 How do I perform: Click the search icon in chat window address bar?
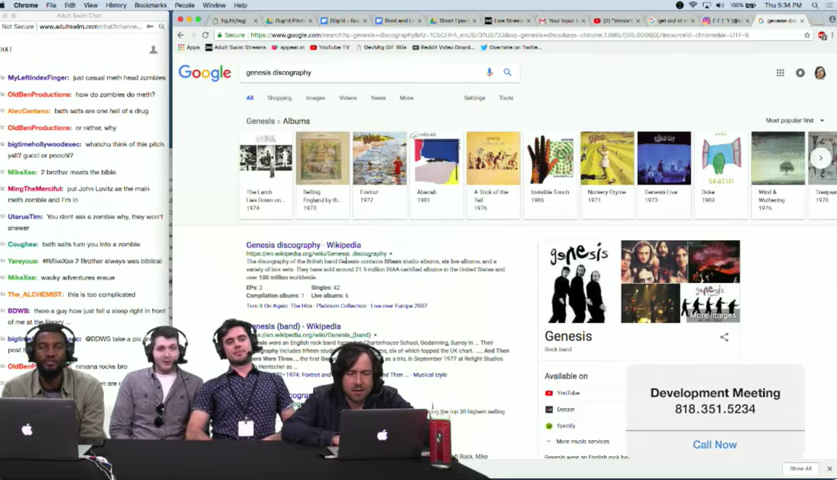tap(162, 26)
